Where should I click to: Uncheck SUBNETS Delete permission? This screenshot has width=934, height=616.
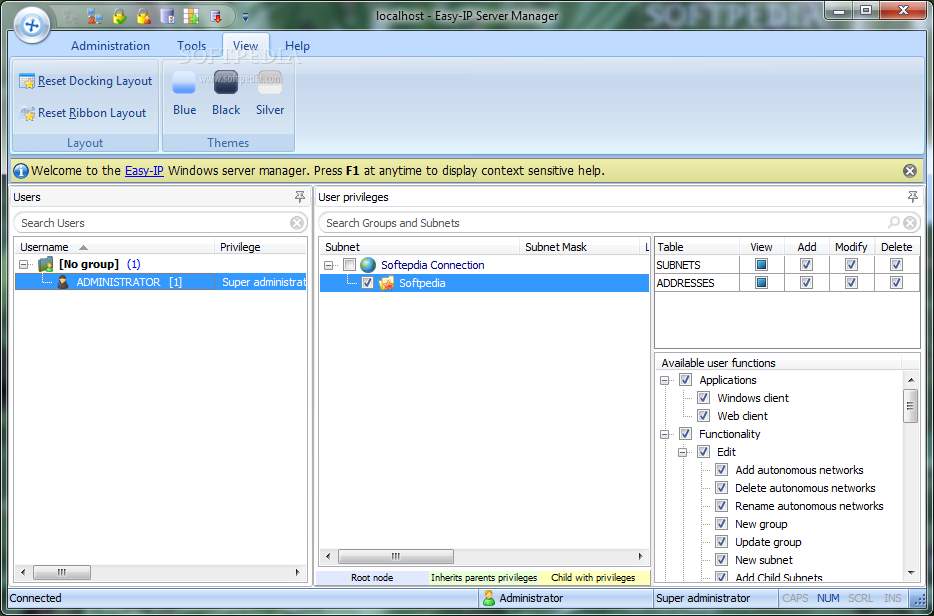coord(896,265)
